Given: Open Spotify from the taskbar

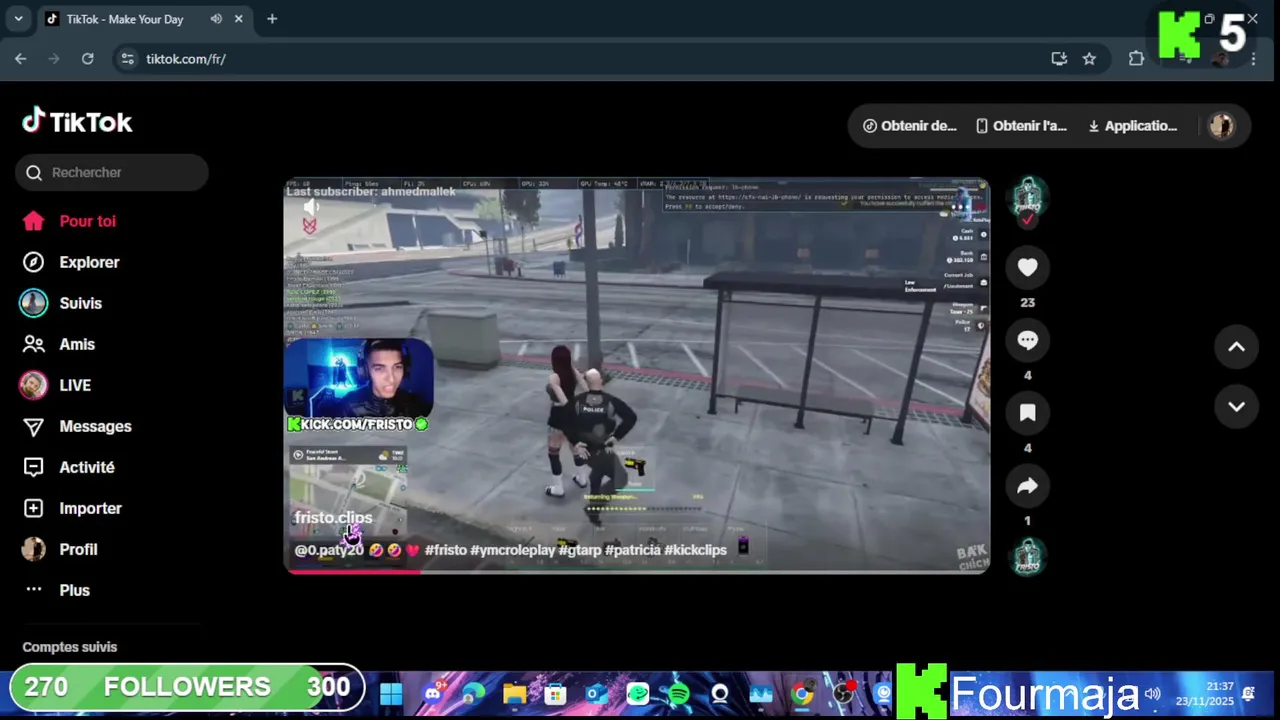Looking at the screenshot, I should 678,694.
